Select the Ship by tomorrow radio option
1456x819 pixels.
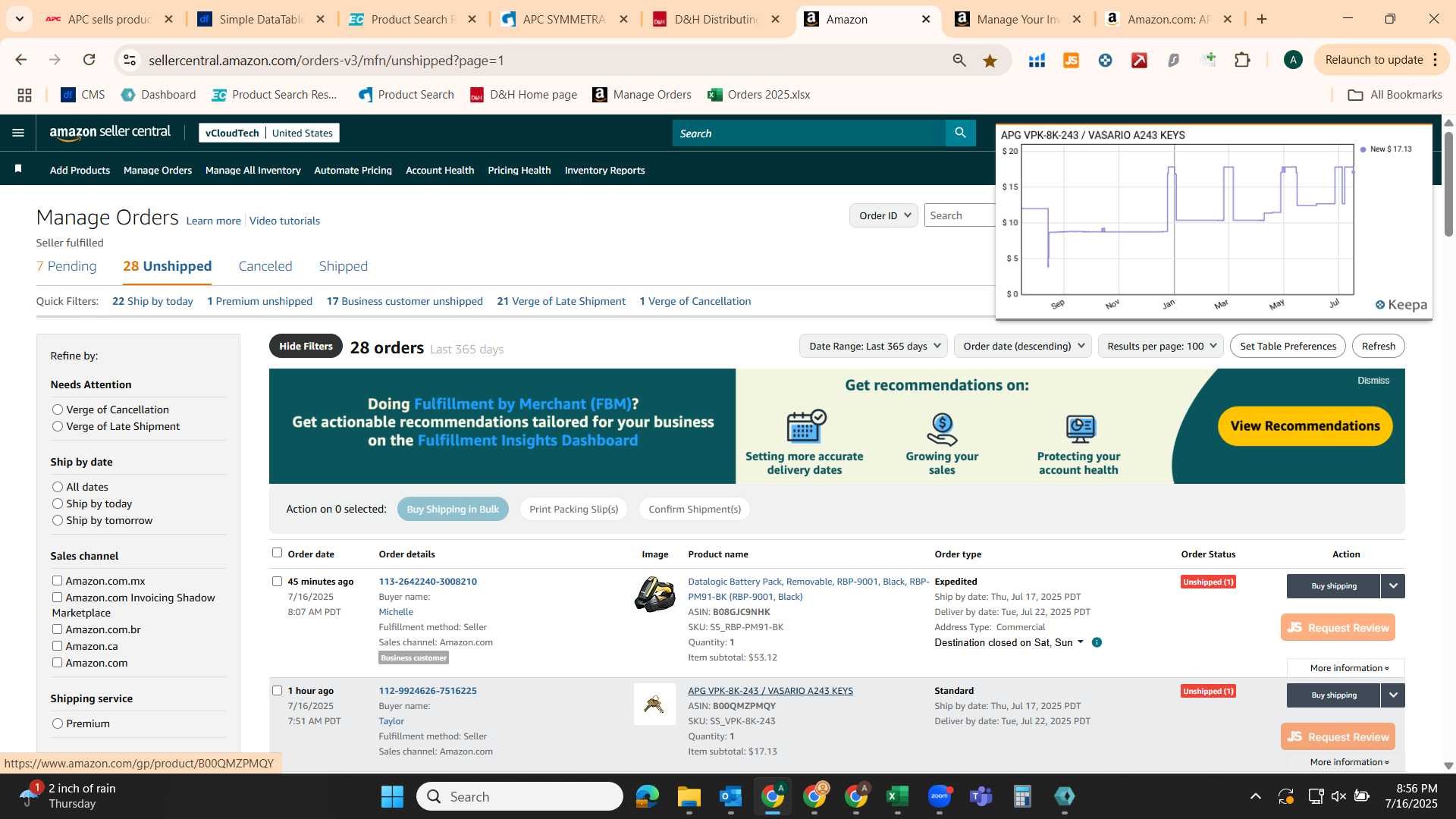[x=57, y=520]
